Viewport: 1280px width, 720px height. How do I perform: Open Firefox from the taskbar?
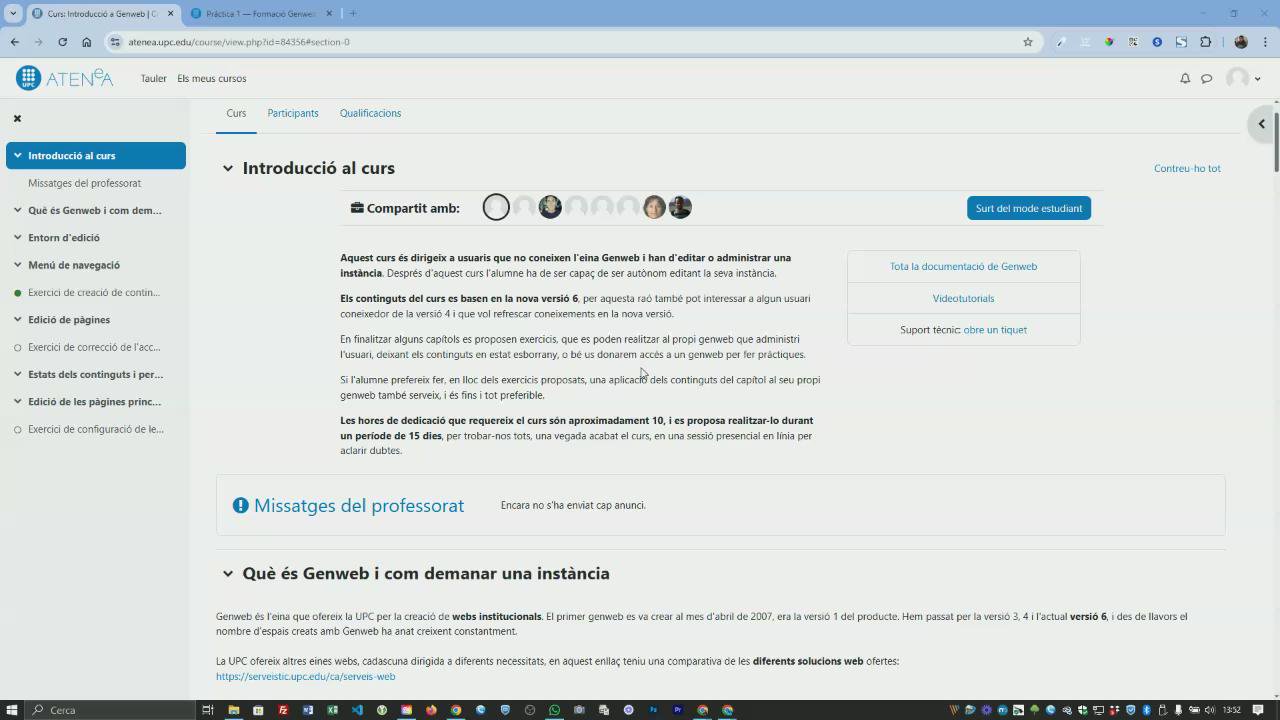pos(431,710)
